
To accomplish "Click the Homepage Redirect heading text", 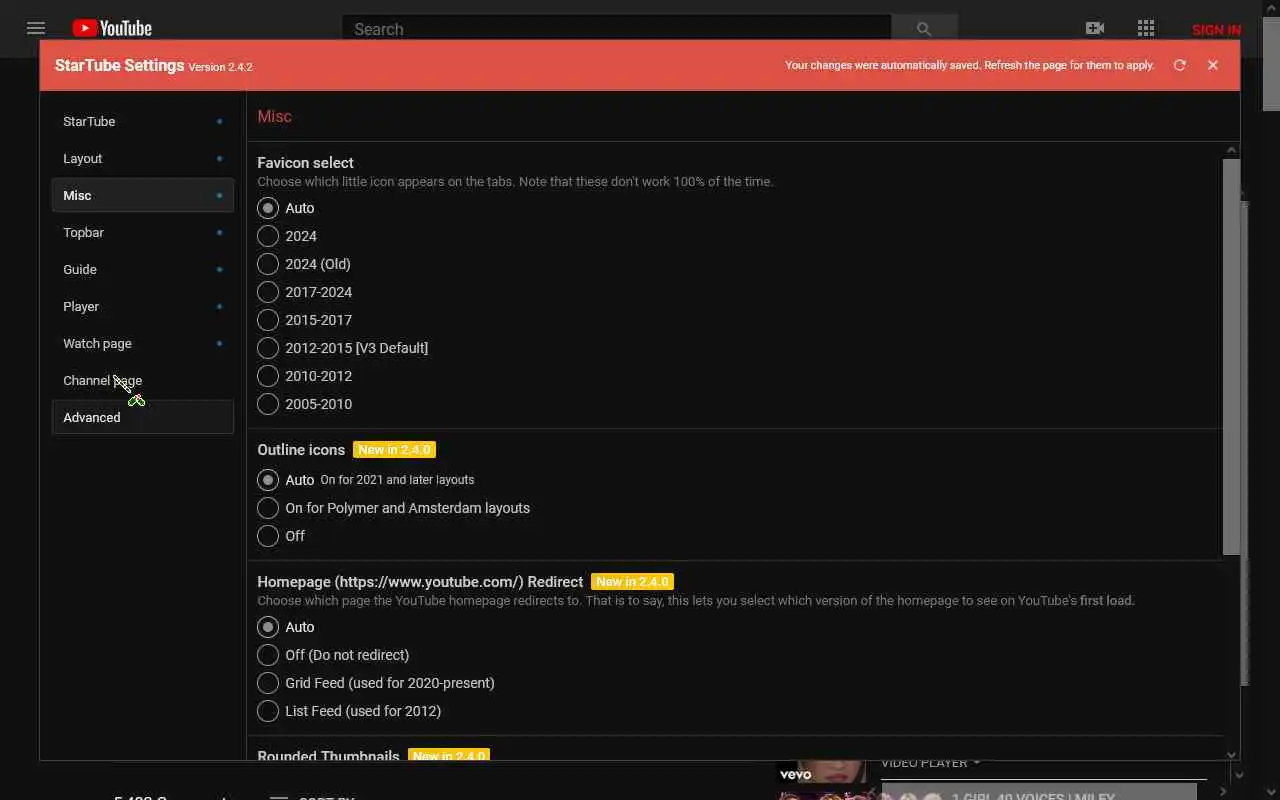I will click(420, 581).
